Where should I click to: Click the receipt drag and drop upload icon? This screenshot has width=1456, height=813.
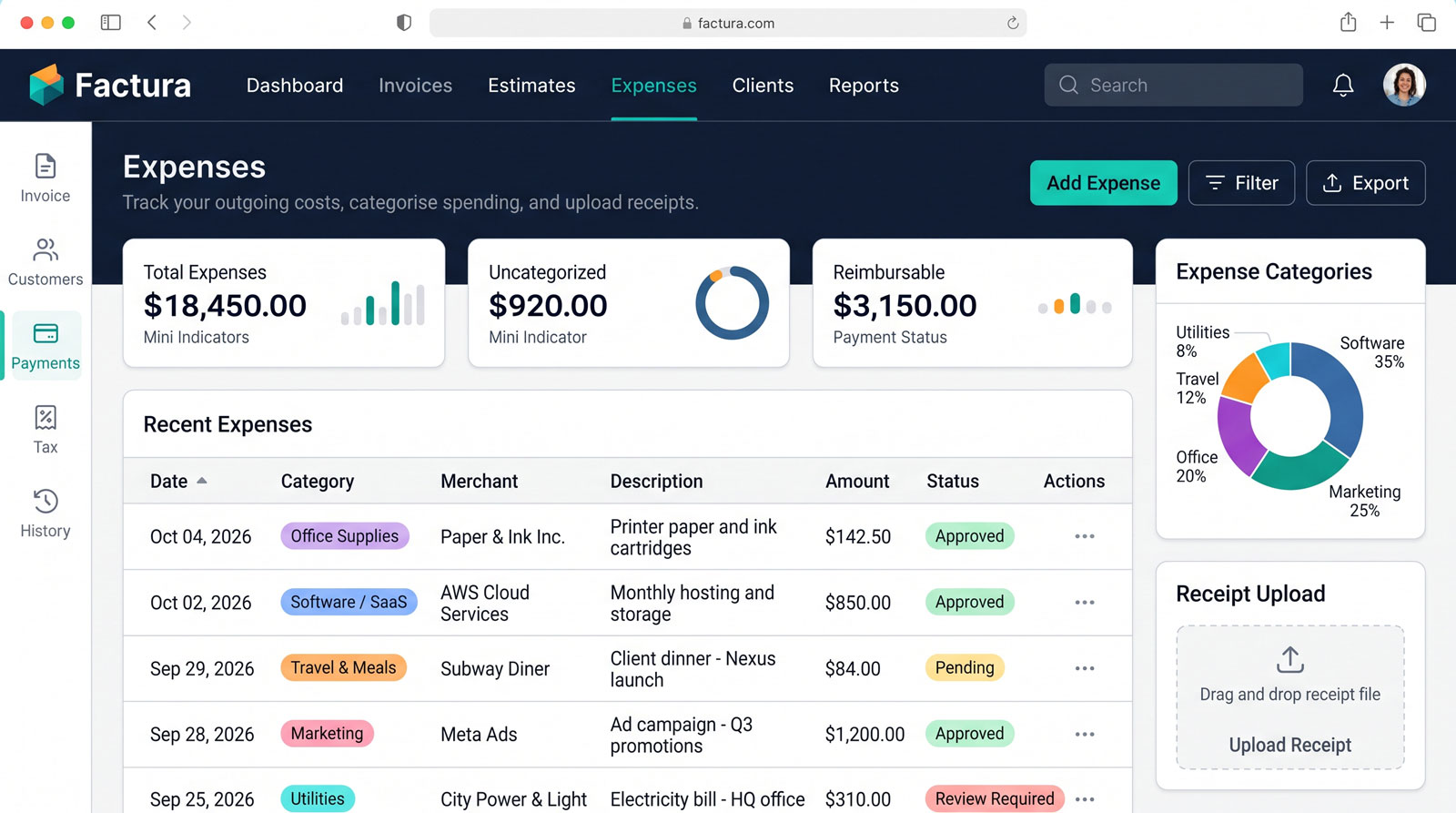1290,659
